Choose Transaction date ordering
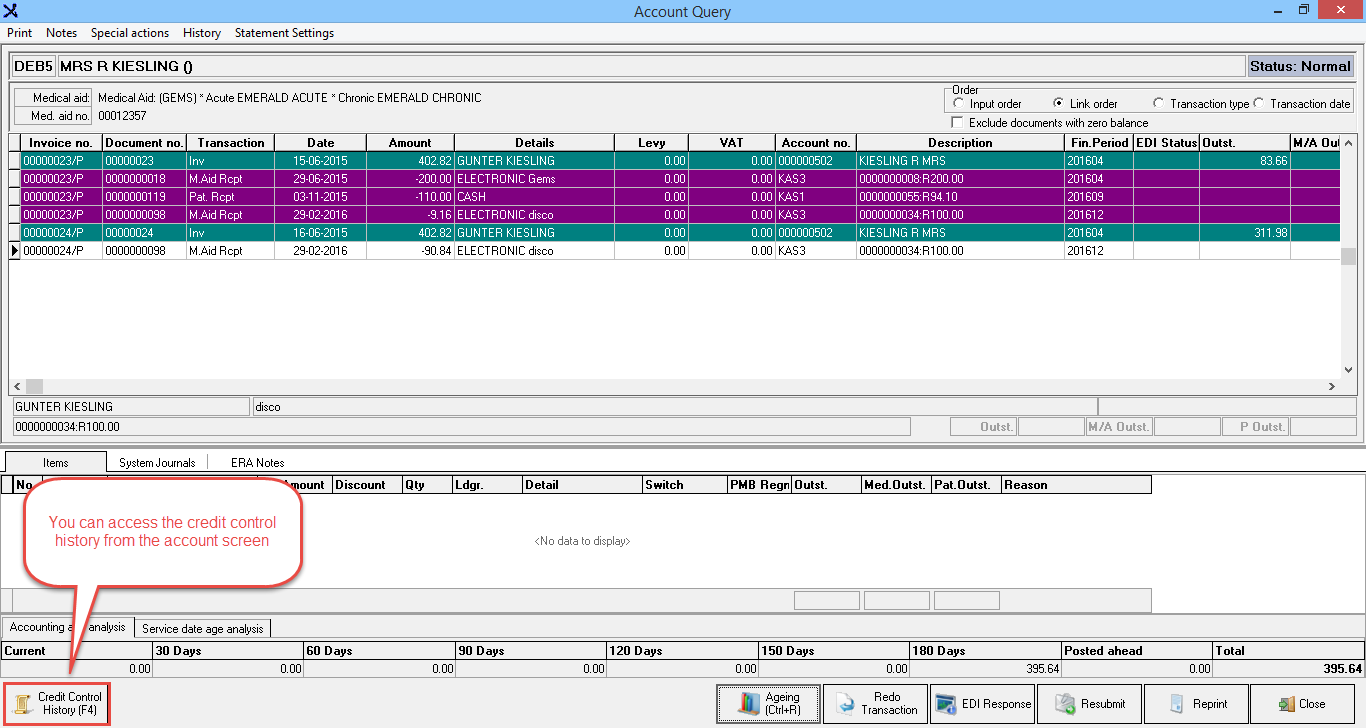Viewport: 1366px width, 728px height. coord(1259,104)
